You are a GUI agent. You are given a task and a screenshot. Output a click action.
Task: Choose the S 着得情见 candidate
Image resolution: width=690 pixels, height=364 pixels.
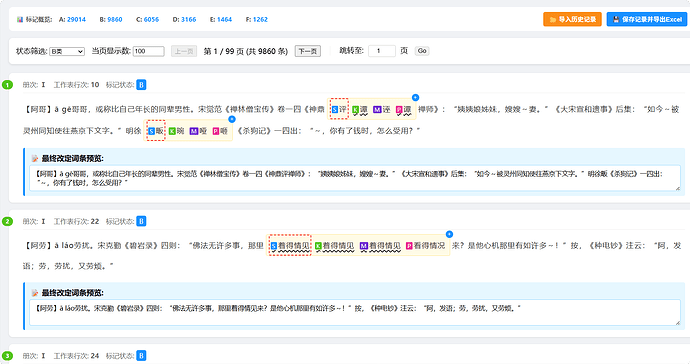pos(290,246)
